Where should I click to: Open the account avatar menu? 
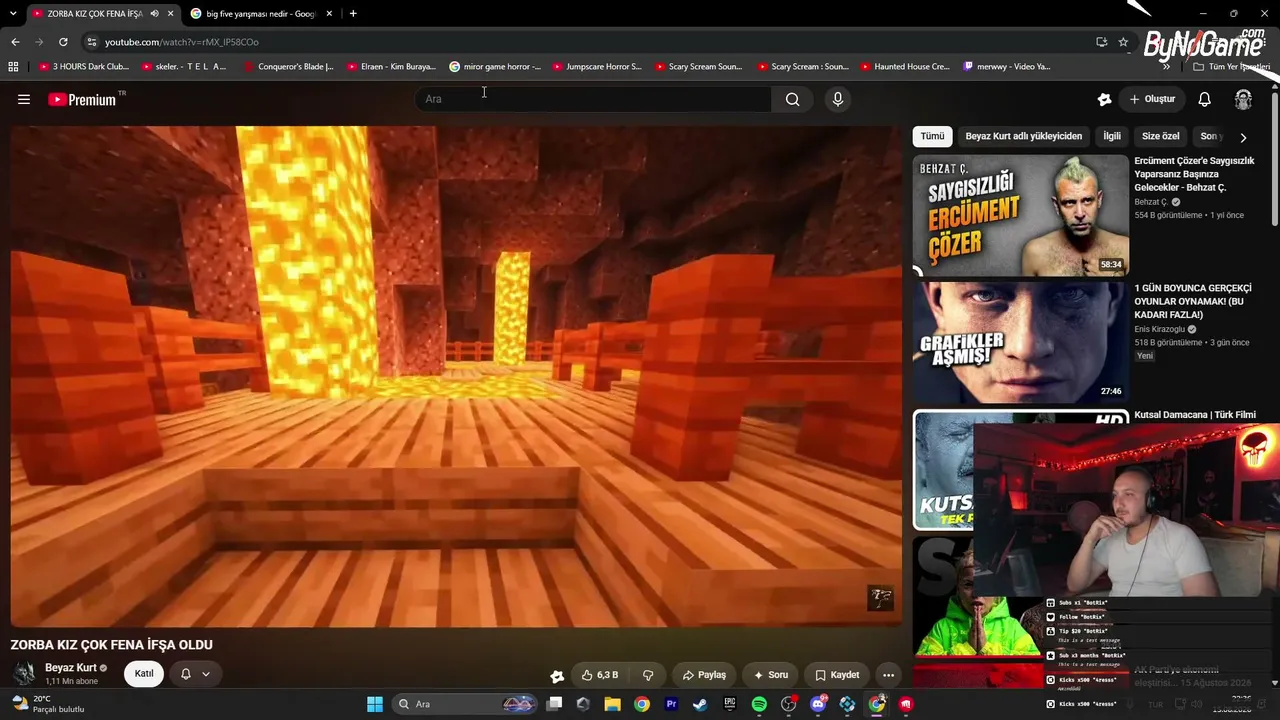1243,99
